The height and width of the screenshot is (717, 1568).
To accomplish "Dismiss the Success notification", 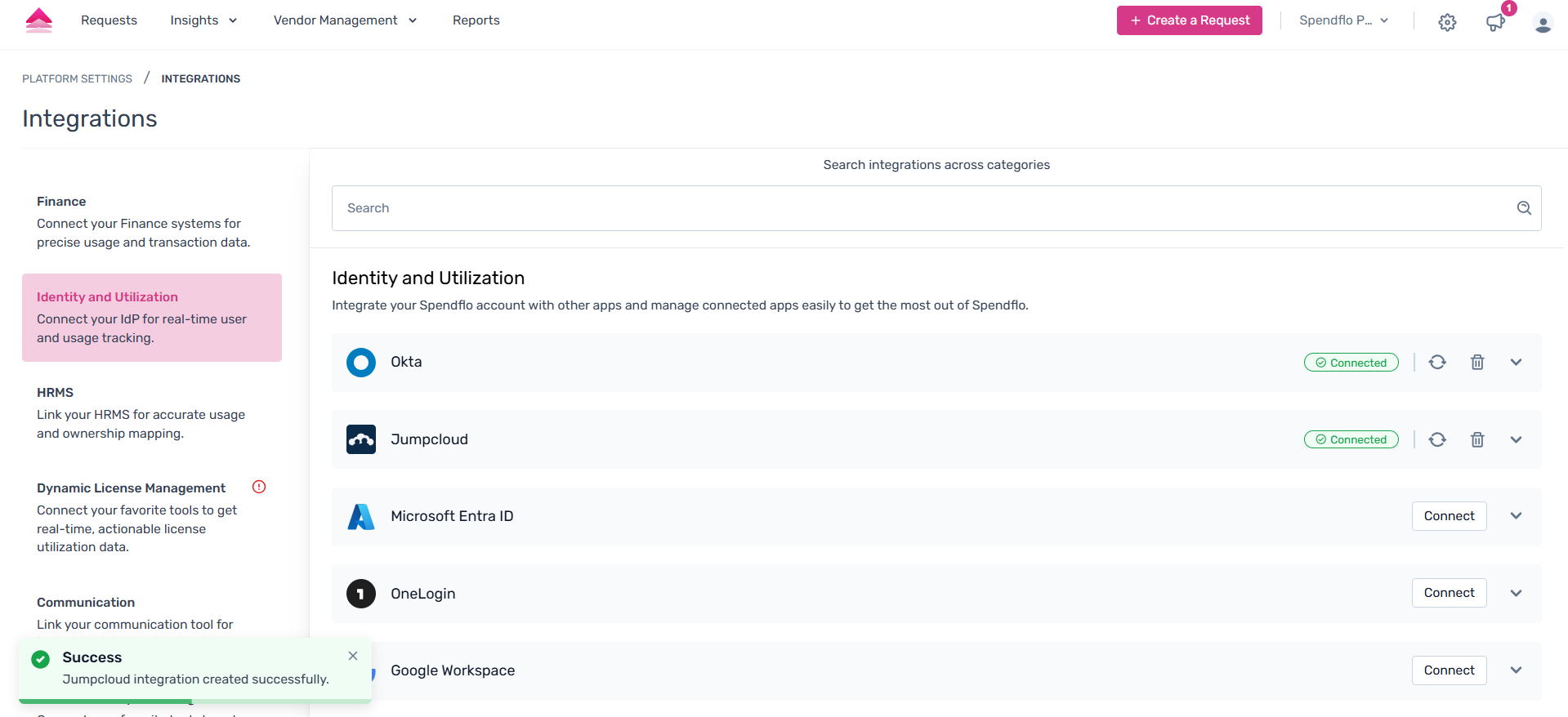I will click(x=353, y=656).
